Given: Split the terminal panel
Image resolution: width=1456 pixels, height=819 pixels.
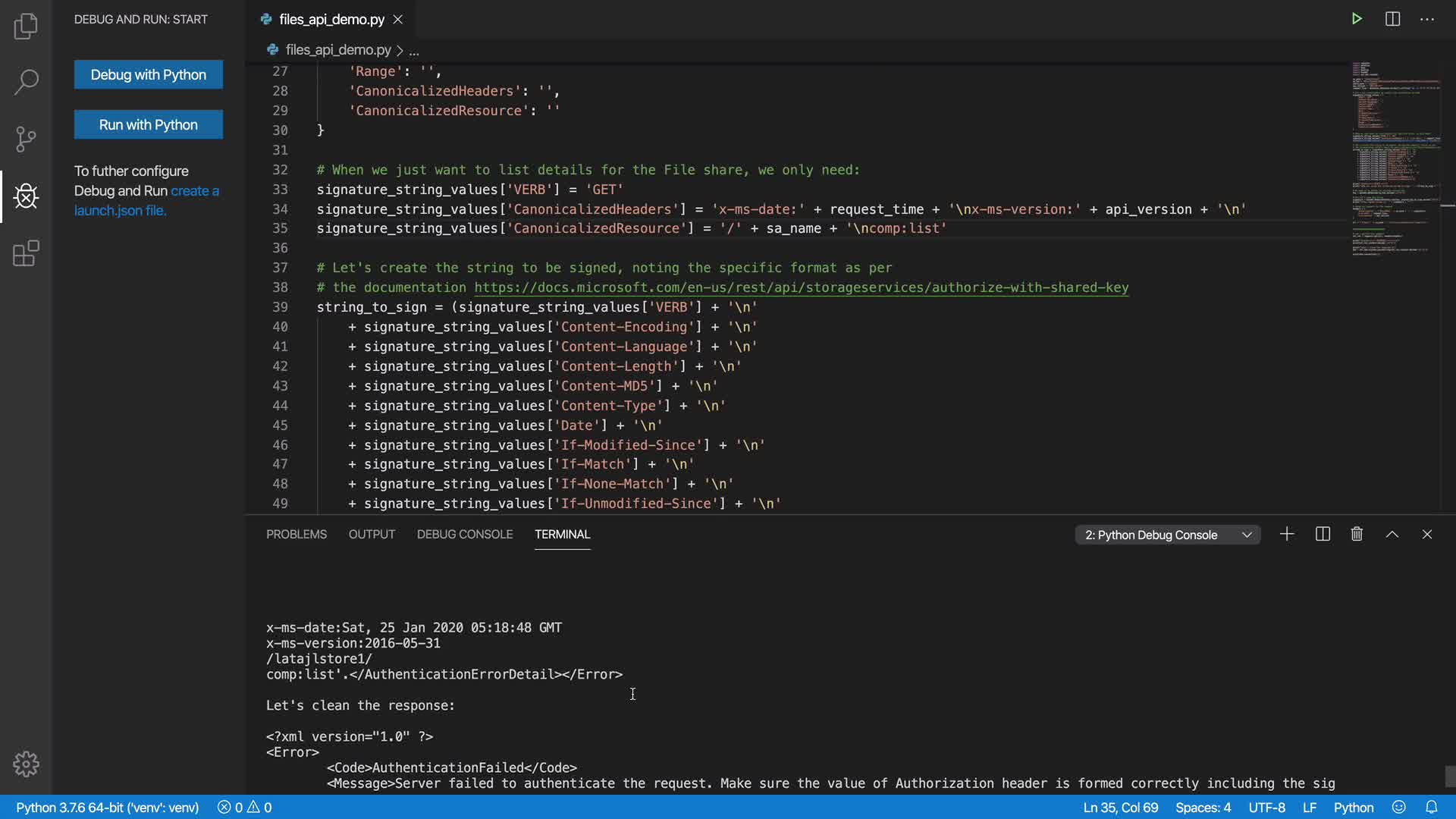Looking at the screenshot, I should 1323,535.
